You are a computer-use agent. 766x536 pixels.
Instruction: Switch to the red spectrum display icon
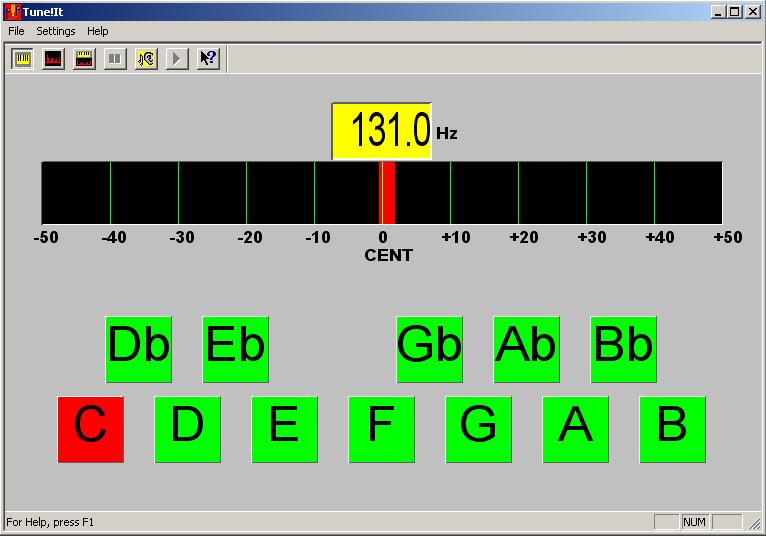53,59
